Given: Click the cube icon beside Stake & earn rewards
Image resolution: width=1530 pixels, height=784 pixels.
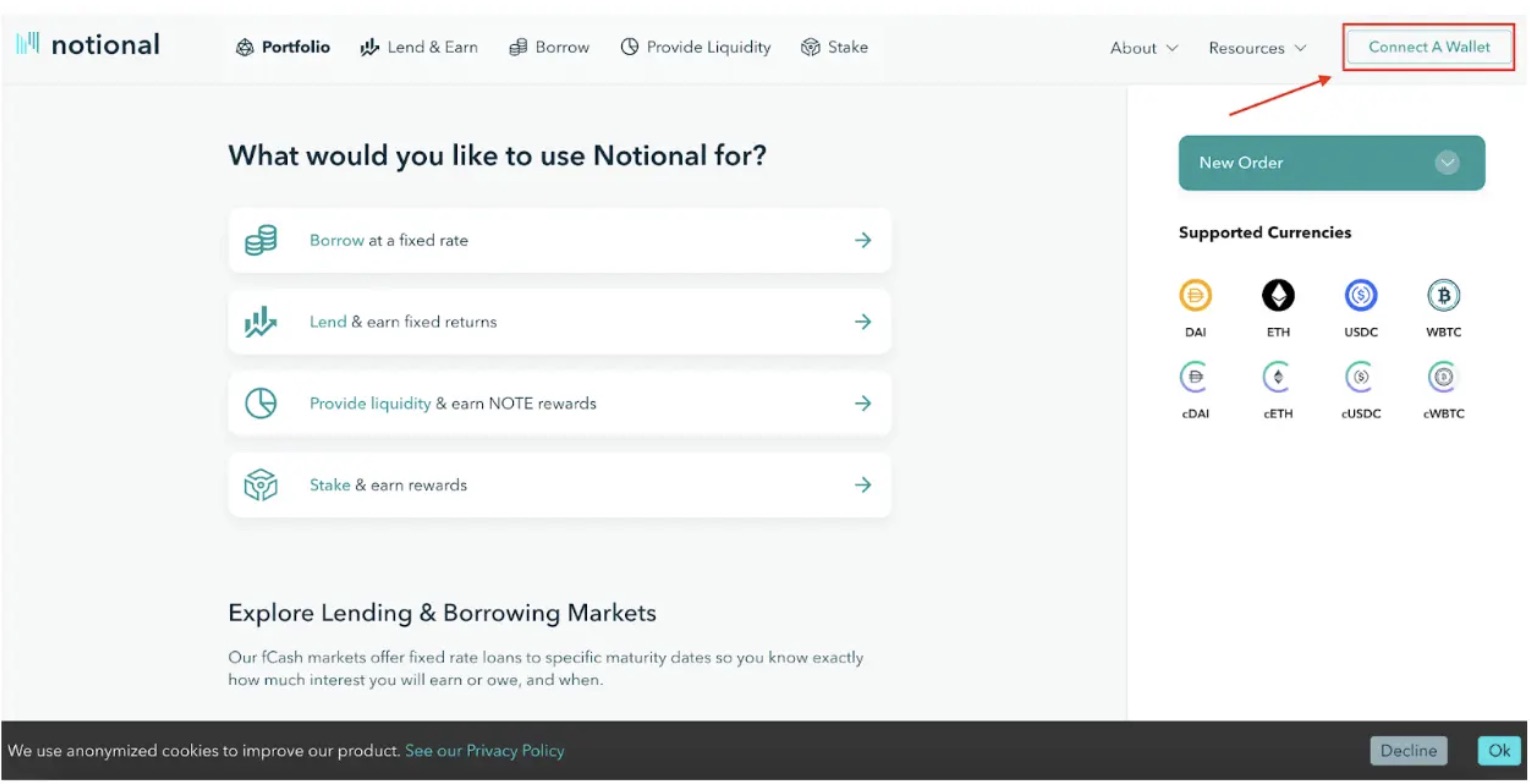Looking at the screenshot, I should click(x=260, y=485).
